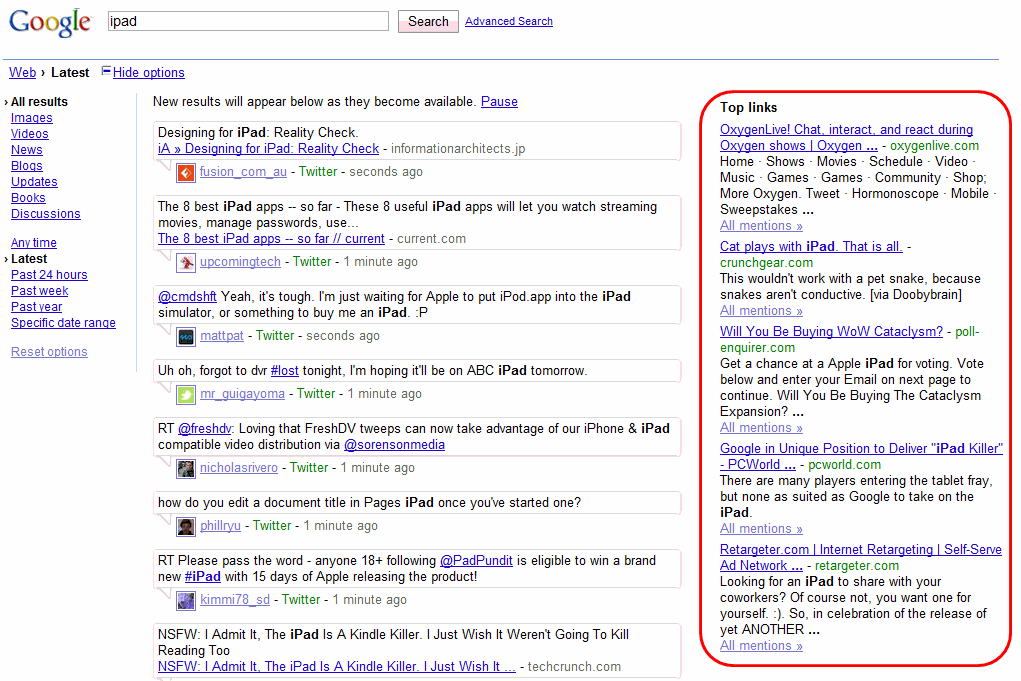Open the Advanced Search link

pyautogui.click(x=508, y=21)
